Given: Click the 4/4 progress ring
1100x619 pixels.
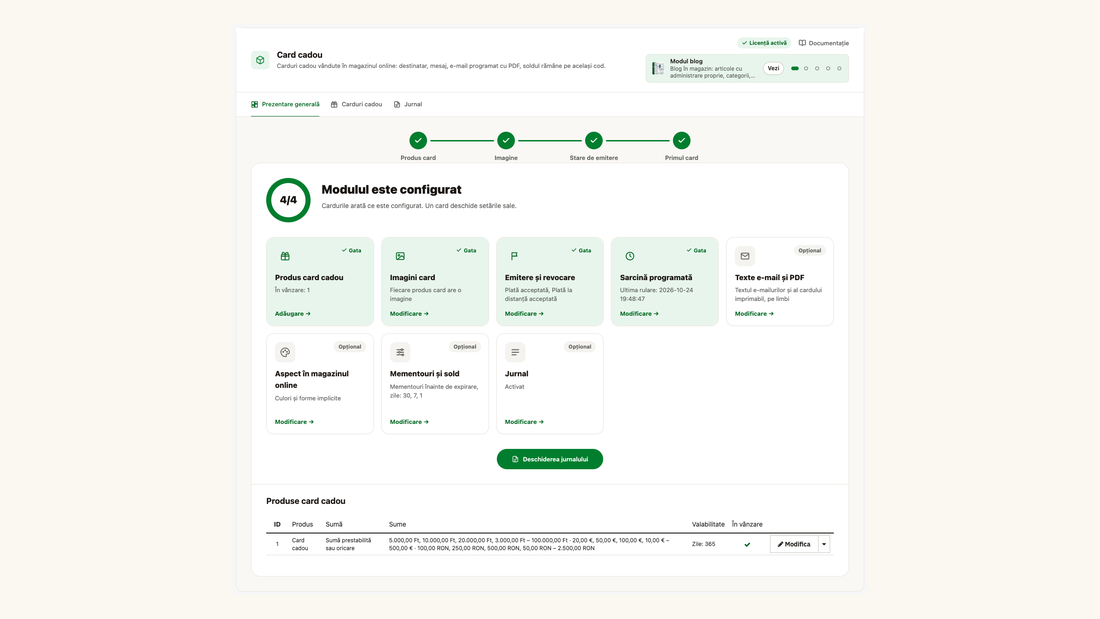Looking at the screenshot, I should click(x=288, y=200).
